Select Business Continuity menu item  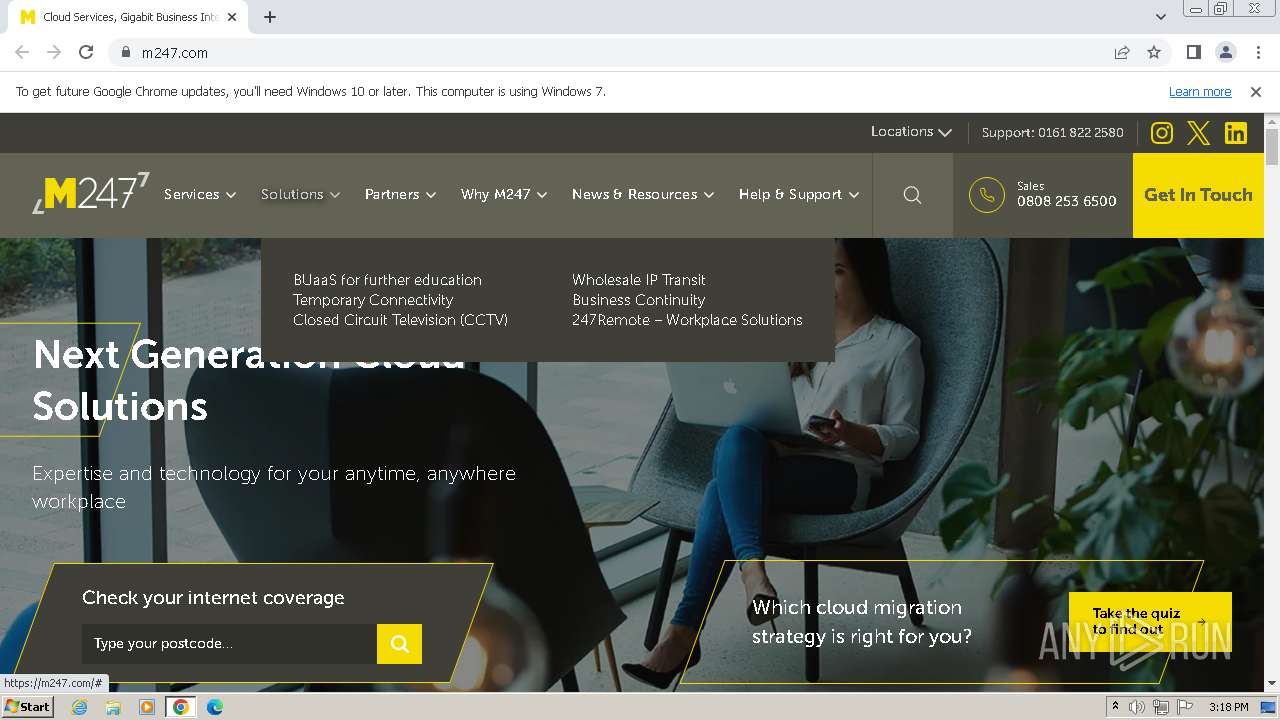point(638,300)
